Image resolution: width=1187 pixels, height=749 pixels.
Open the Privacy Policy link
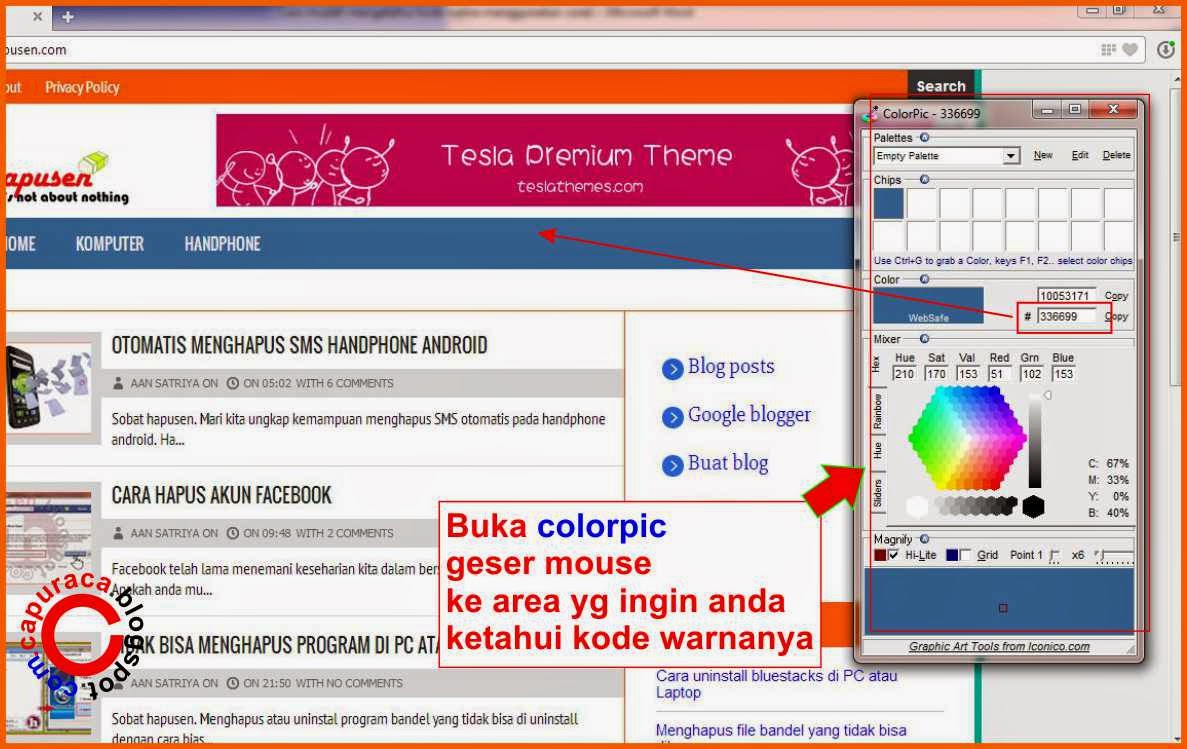[x=83, y=87]
